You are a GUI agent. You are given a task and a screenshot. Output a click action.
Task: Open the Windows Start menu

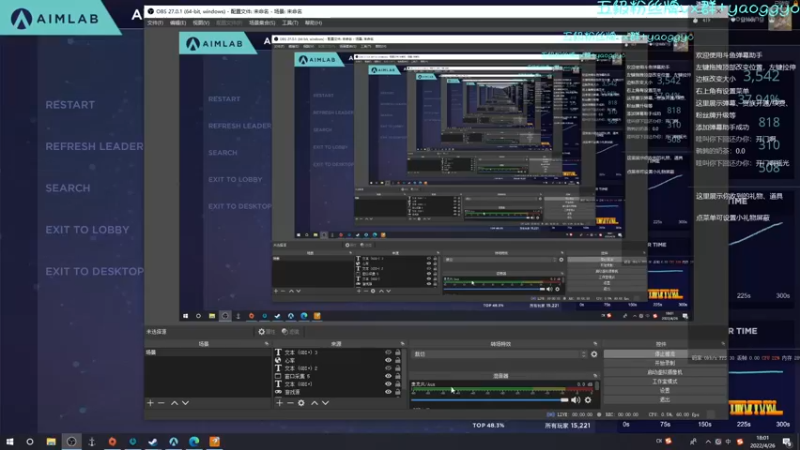pyautogui.click(x=10, y=442)
